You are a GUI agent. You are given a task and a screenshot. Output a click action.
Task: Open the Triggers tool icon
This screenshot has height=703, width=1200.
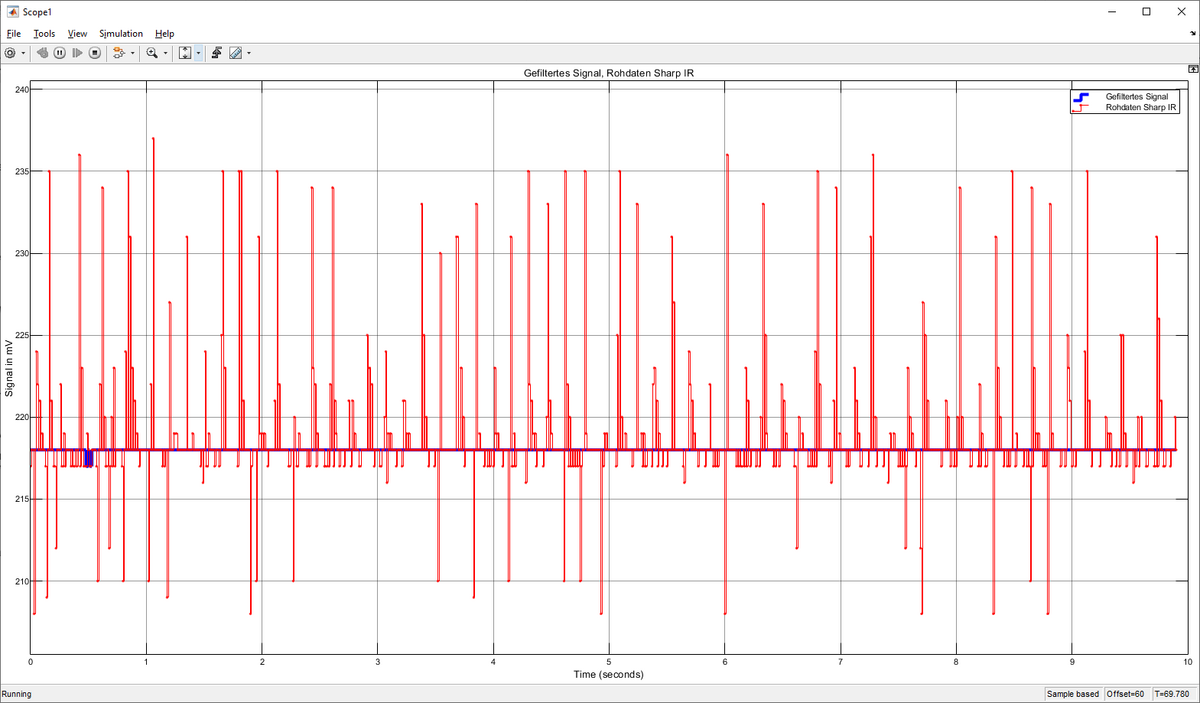point(217,53)
